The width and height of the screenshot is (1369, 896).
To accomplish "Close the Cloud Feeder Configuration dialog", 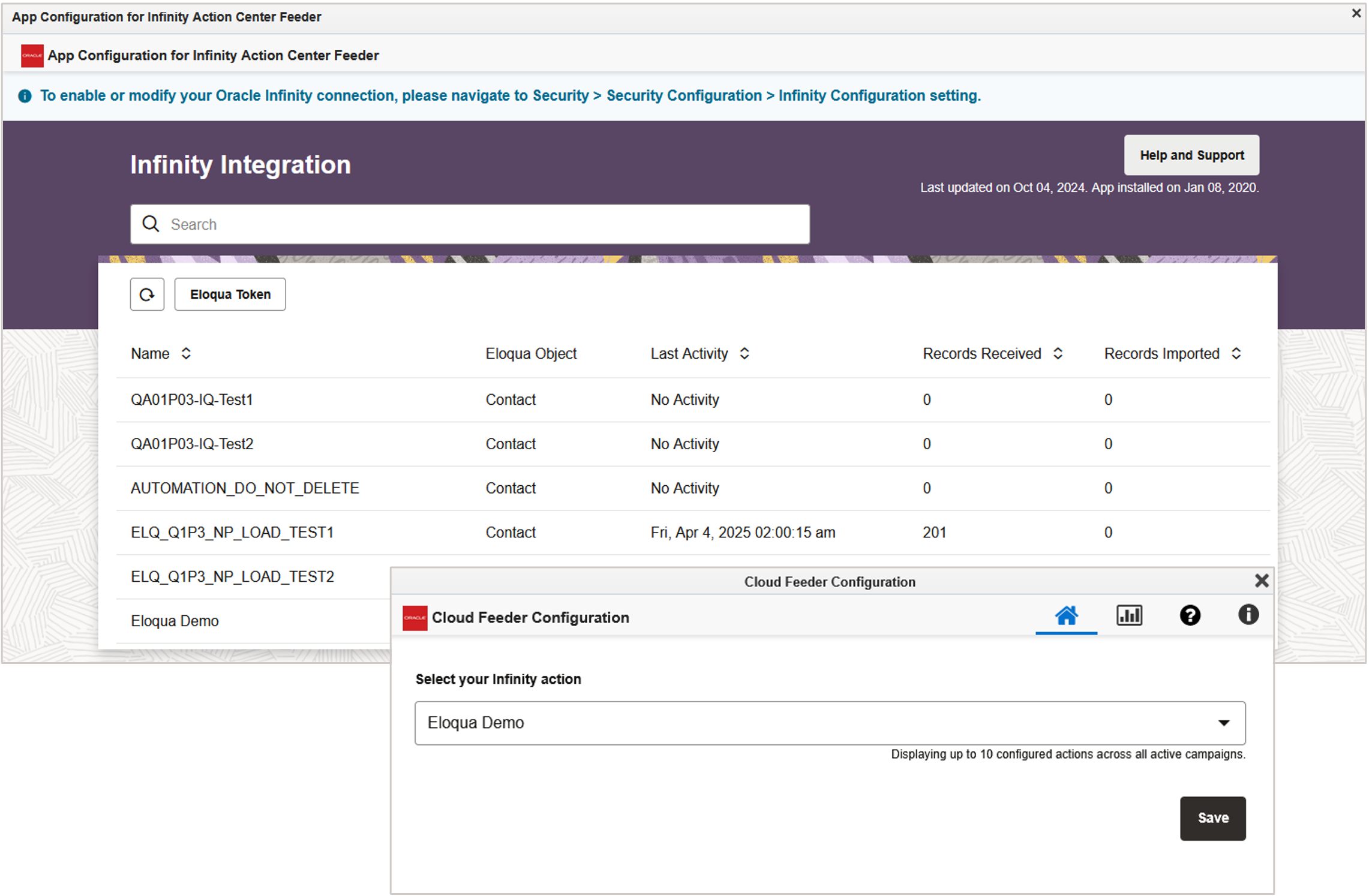I will coord(1262,581).
